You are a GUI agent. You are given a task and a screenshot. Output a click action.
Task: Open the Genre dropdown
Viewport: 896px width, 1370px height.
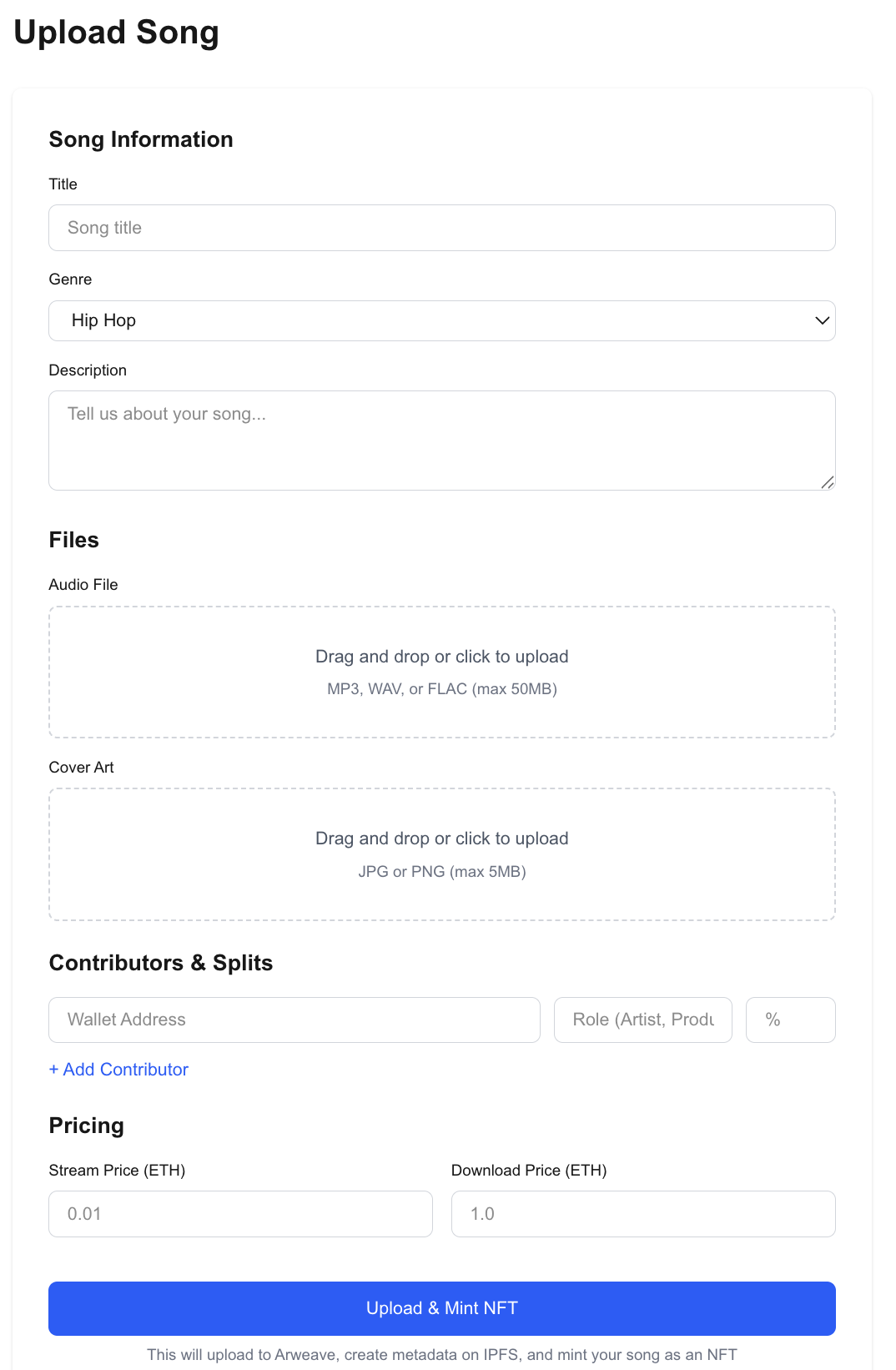[x=441, y=320]
